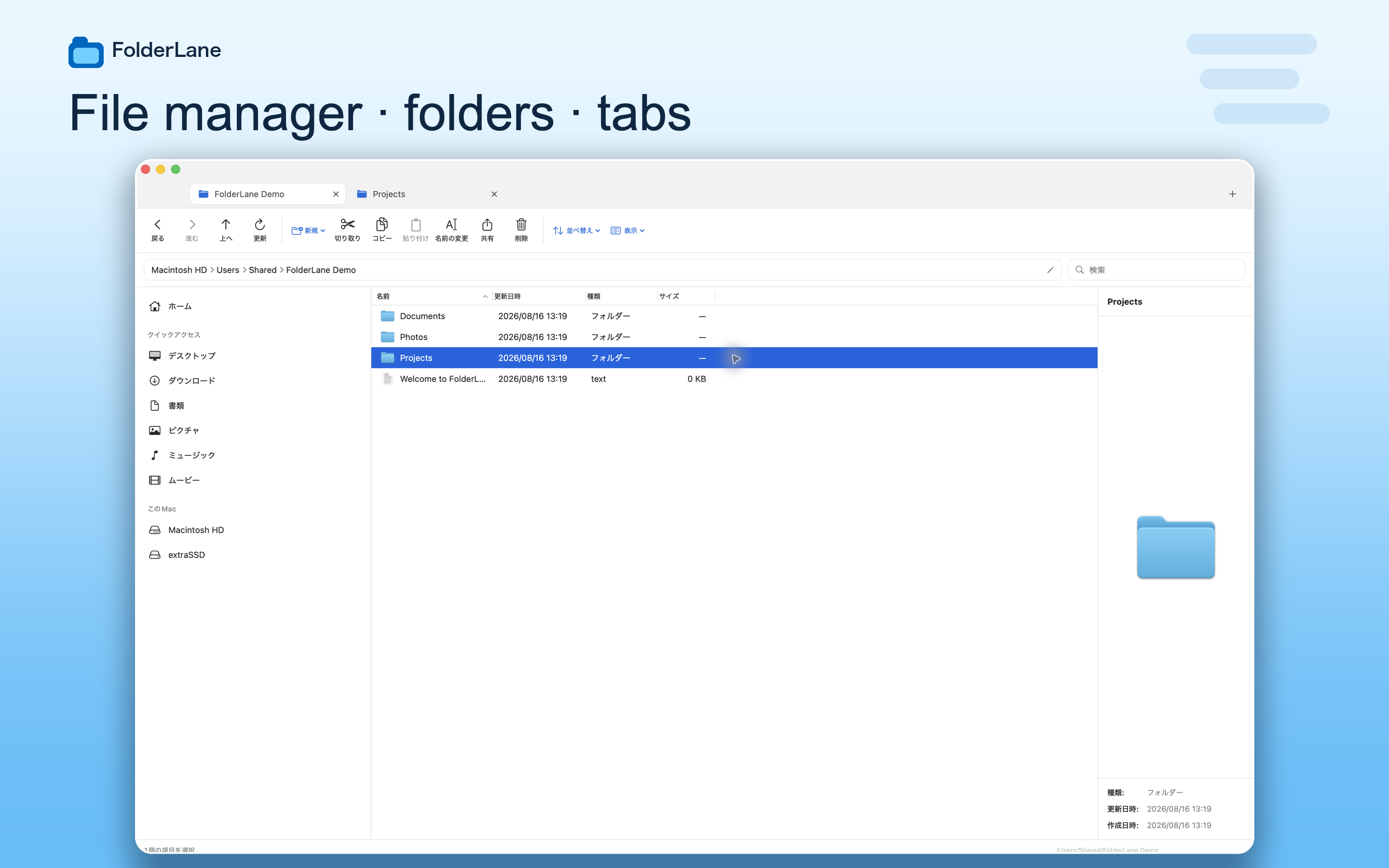This screenshot has width=1389, height=868.
Task: Close the FolderLane Demo tab
Action: point(336,194)
